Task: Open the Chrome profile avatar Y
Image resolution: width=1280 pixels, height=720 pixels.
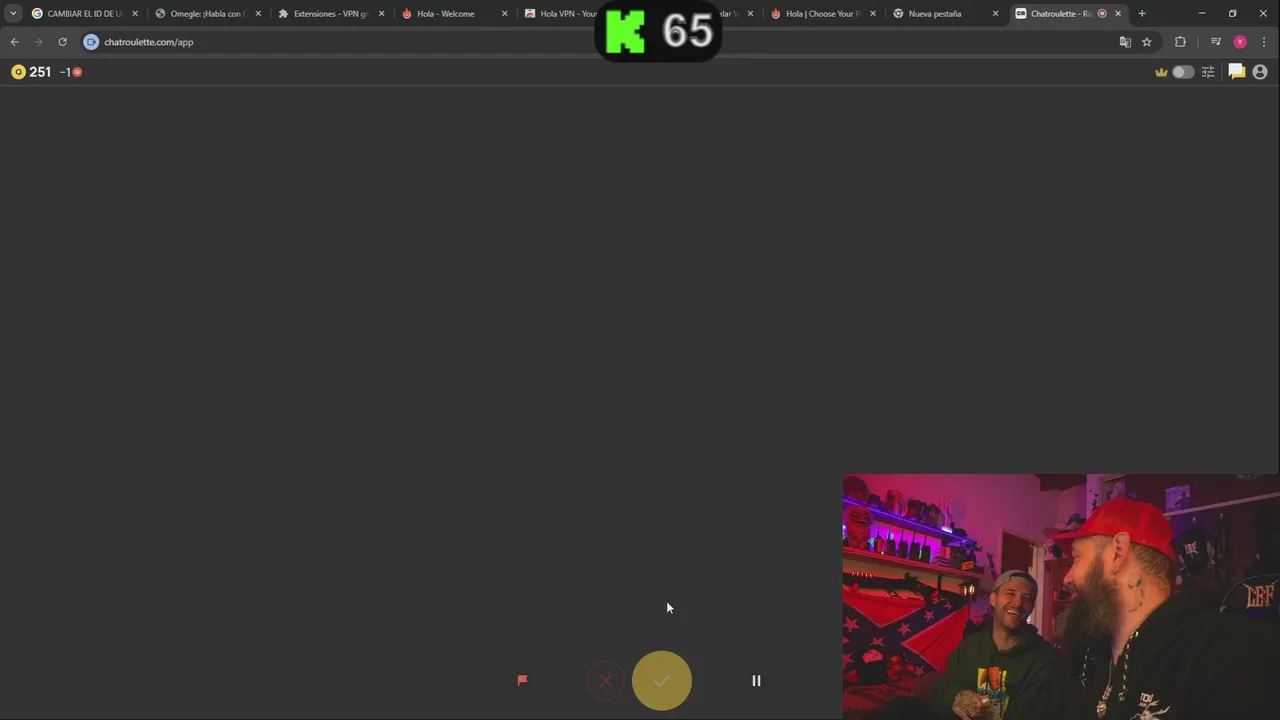Action: 1240,42
